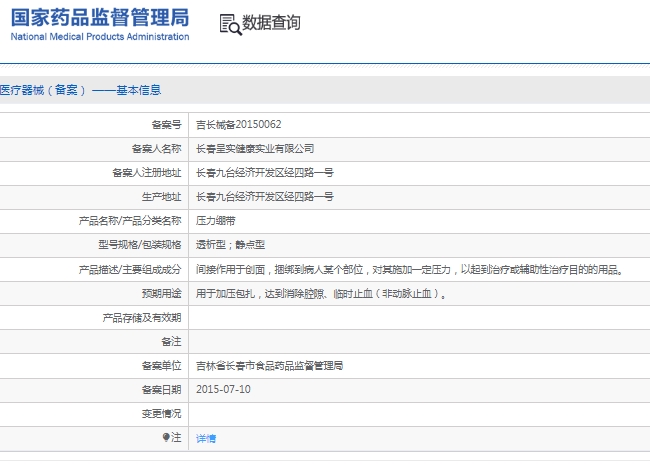
Task: Select the production address value in 生产地址 row
Action: pyautogui.click(x=264, y=196)
